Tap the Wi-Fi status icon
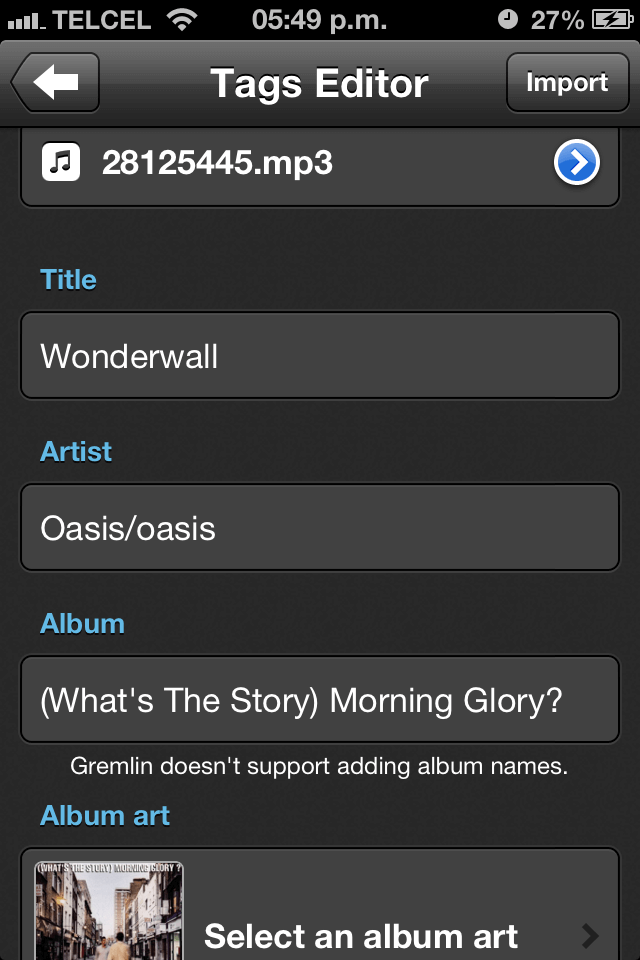The height and width of the screenshot is (960, 640). coord(182,19)
